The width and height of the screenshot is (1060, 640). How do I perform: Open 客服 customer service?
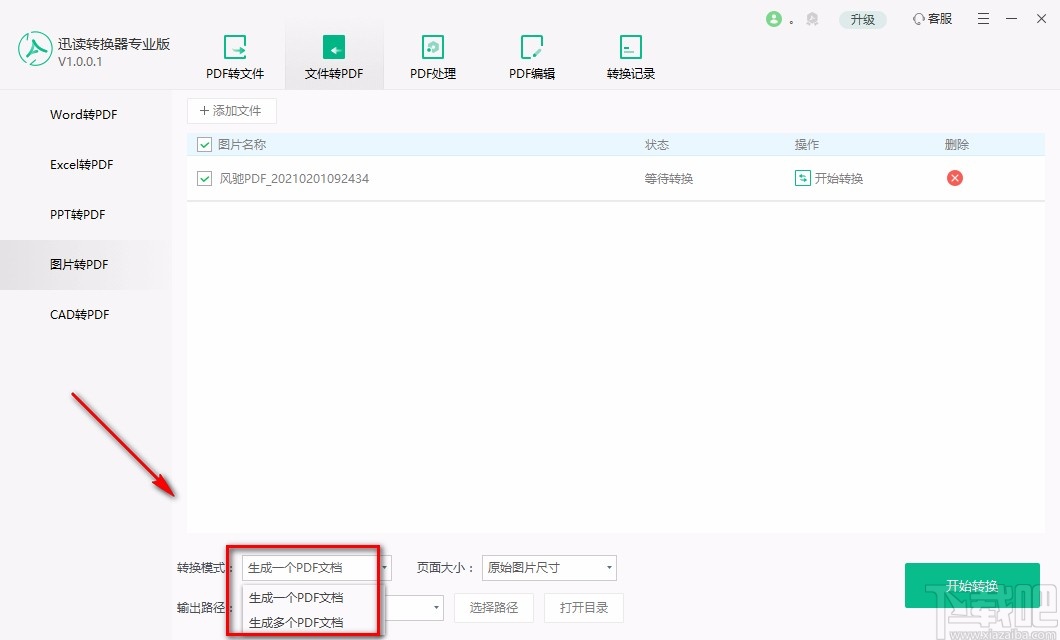click(931, 18)
